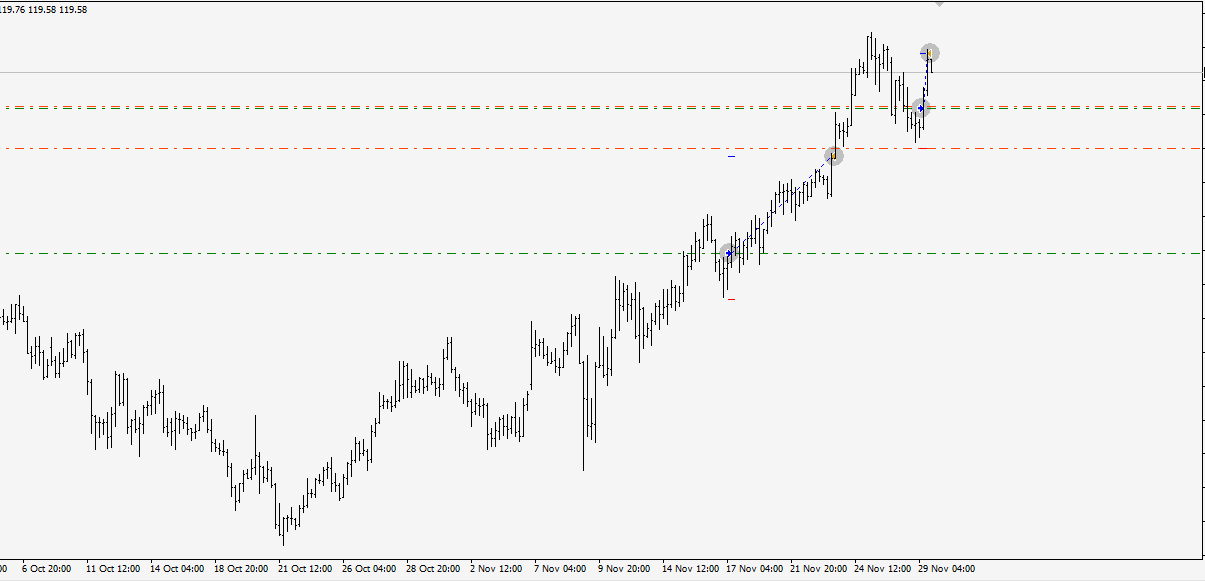
Task: Click the 17 Nov 04:00 time label
Action: [754, 569]
